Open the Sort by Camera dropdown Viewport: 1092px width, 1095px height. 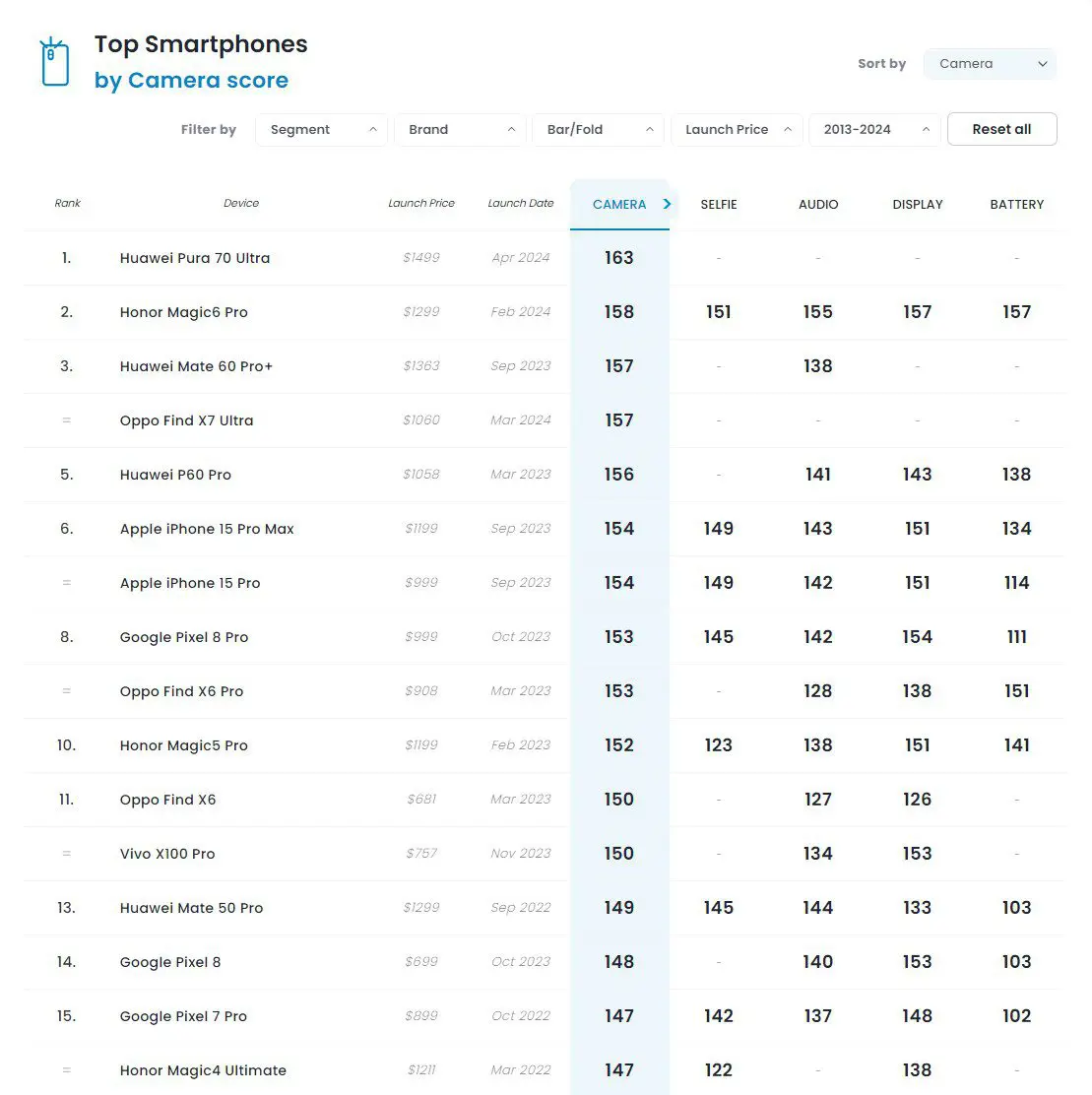click(x=990, y=64)
